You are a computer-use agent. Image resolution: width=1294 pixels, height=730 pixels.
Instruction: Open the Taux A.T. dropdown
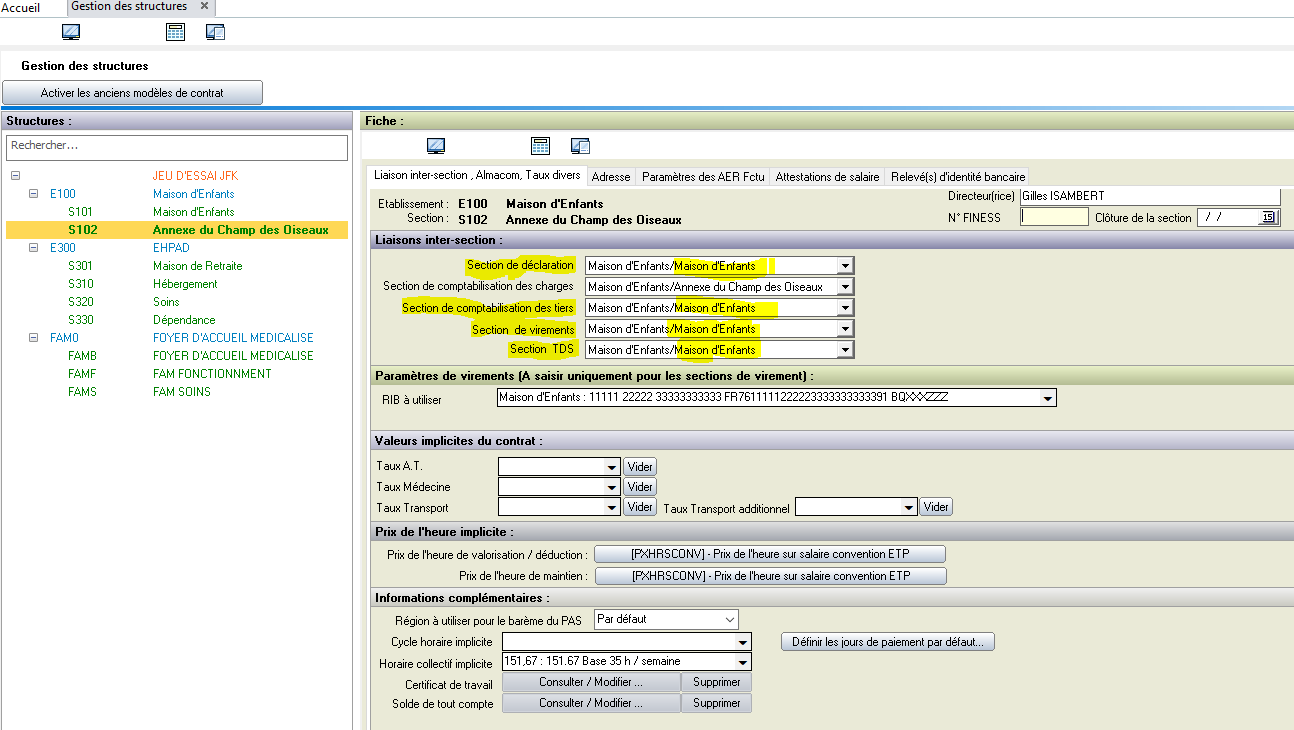[x=612, y=467]
